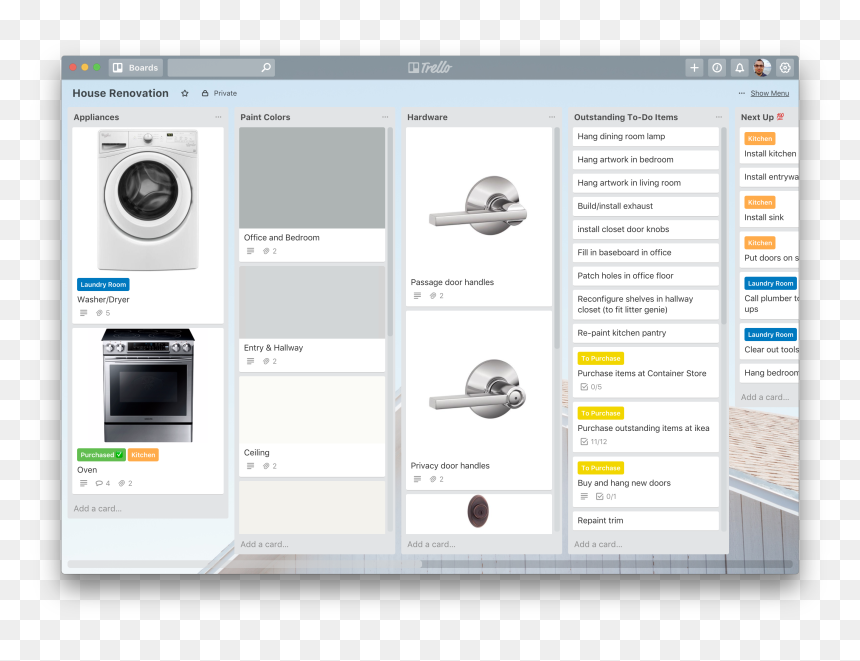
Task: Open the settings gear icon
Action: click(x=785, y=67)
